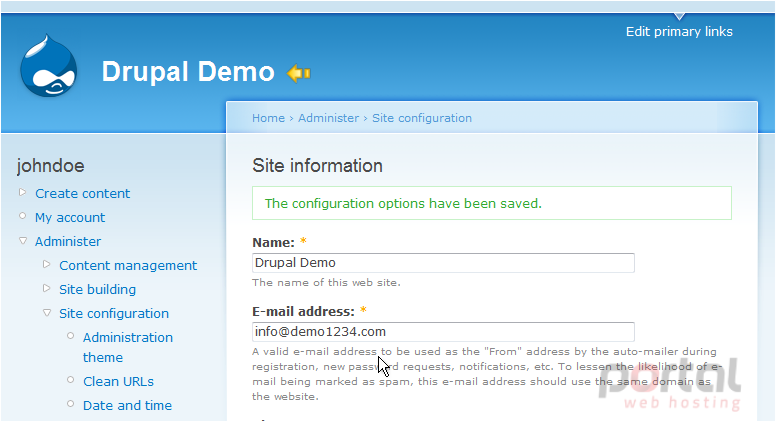This screenshot has height=422, width=776.
Task: Open Administer sidebar link
Action: [x=68, y=241]
